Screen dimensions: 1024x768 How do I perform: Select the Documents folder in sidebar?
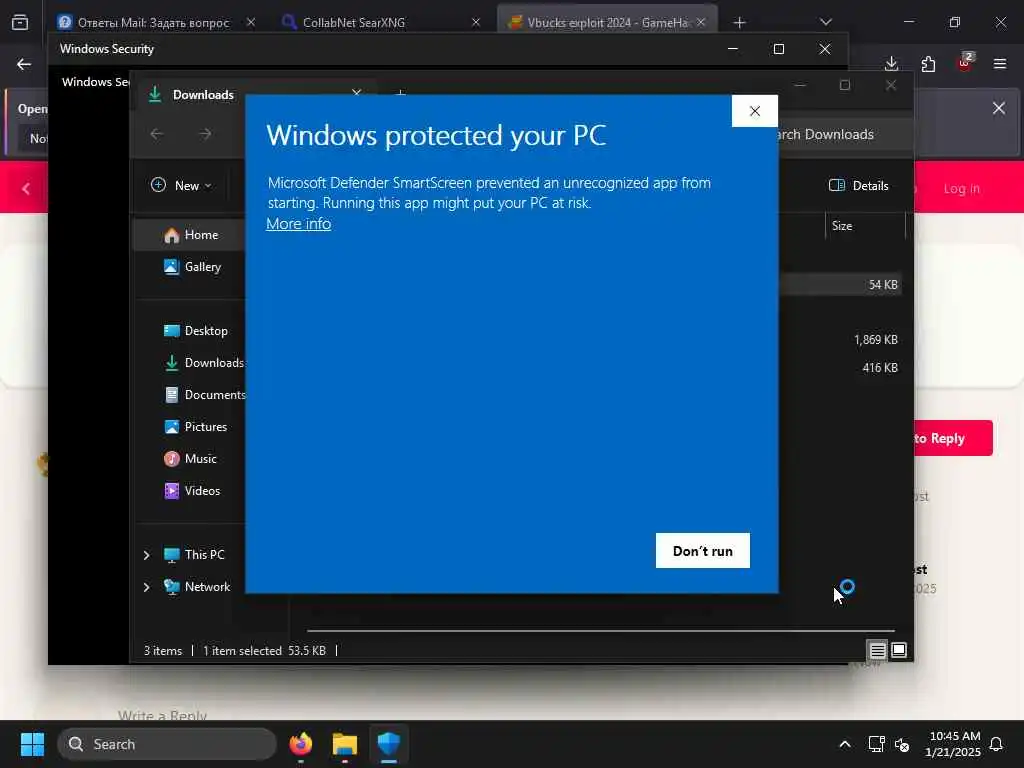tap(204, 395)
